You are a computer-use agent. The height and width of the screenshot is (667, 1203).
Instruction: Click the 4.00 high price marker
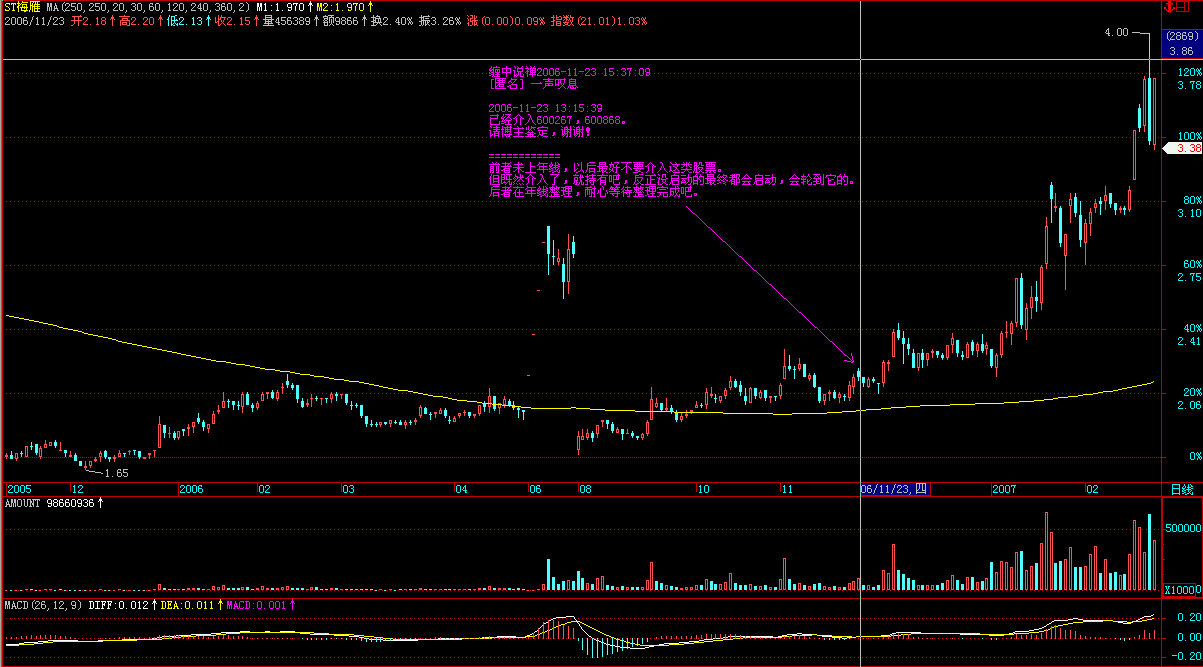(x=1115, y=32)
